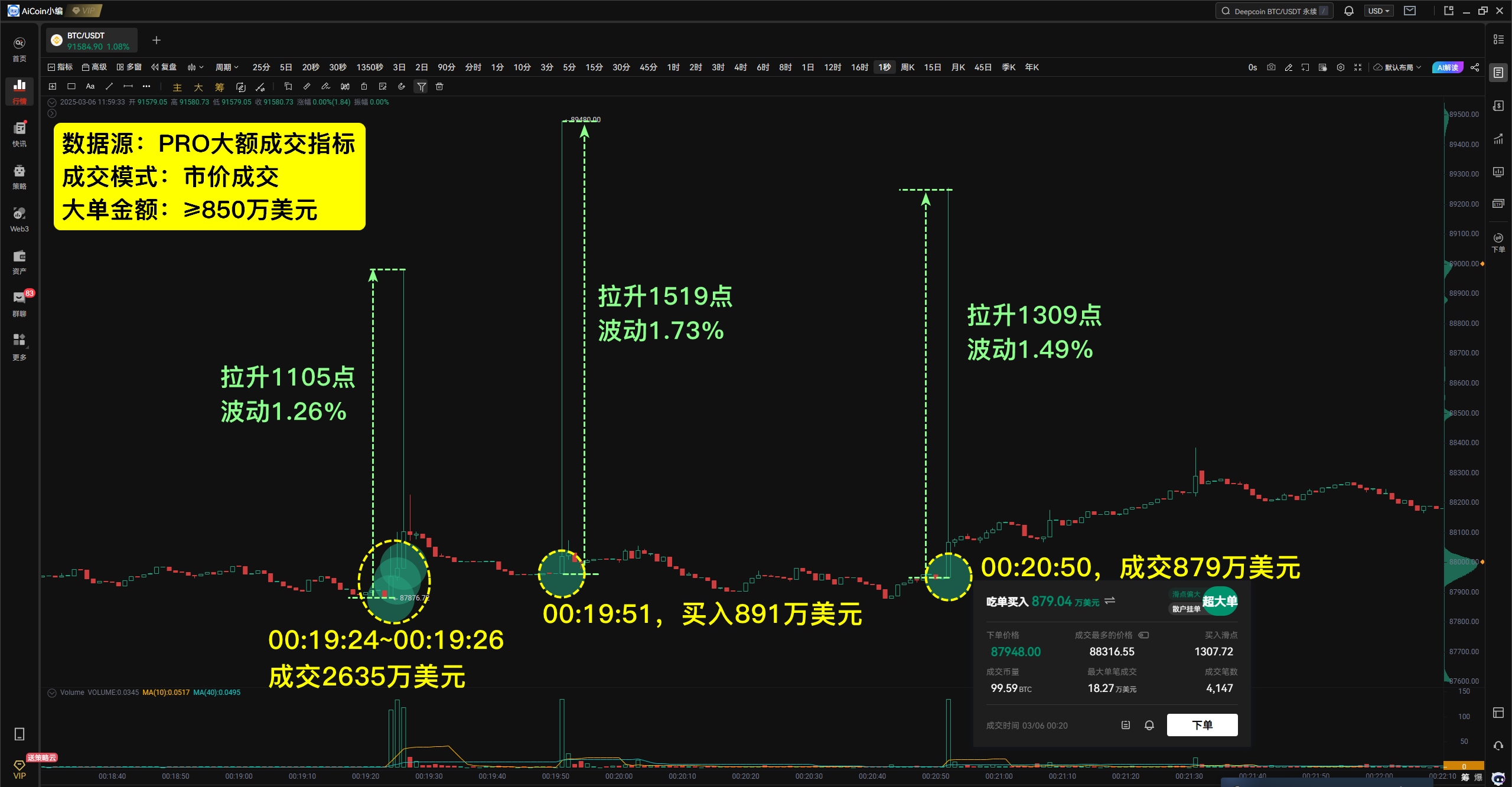Click the 0s delay indicator in toolbar
Image resolution: width=1512 pixels, height=787 pixels.
click(1252, 67)
